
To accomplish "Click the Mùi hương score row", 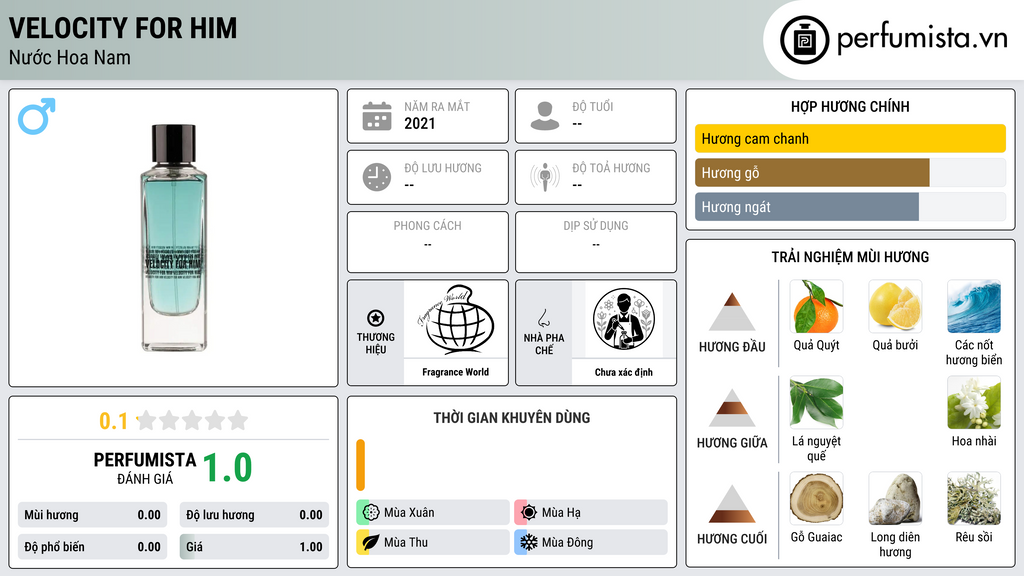I will click(x=93, y=515).
